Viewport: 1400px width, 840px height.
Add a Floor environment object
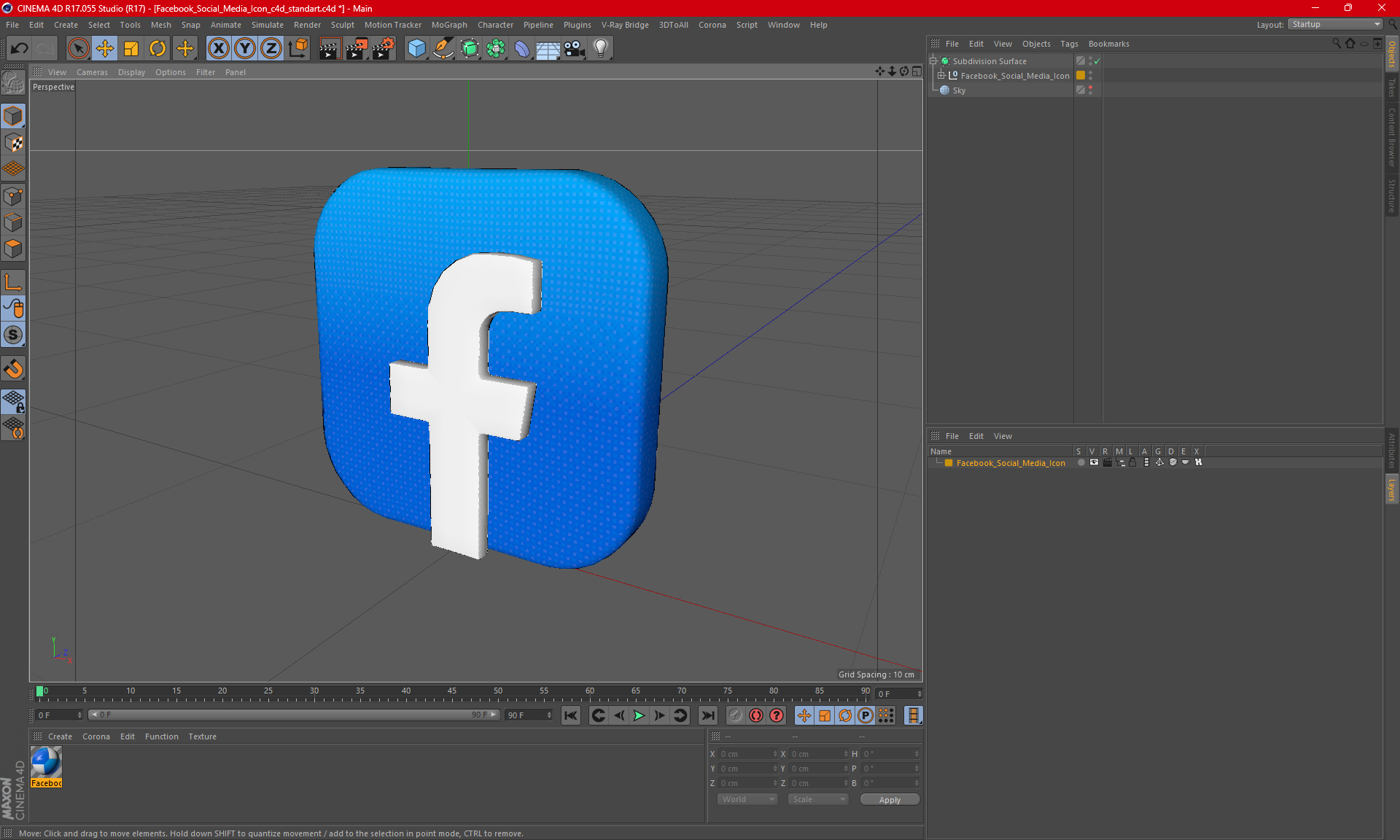pos(548,48)
